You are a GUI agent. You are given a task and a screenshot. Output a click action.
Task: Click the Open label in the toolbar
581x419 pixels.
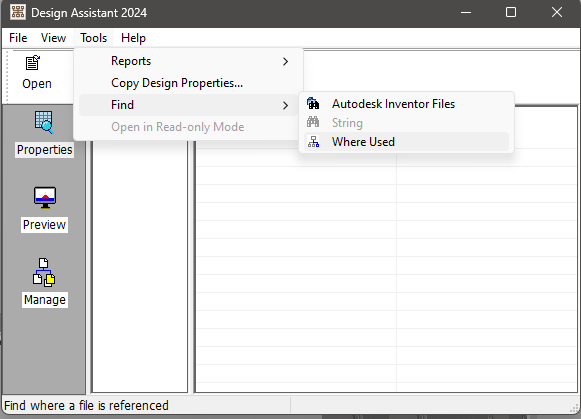[x=37, y=84]
